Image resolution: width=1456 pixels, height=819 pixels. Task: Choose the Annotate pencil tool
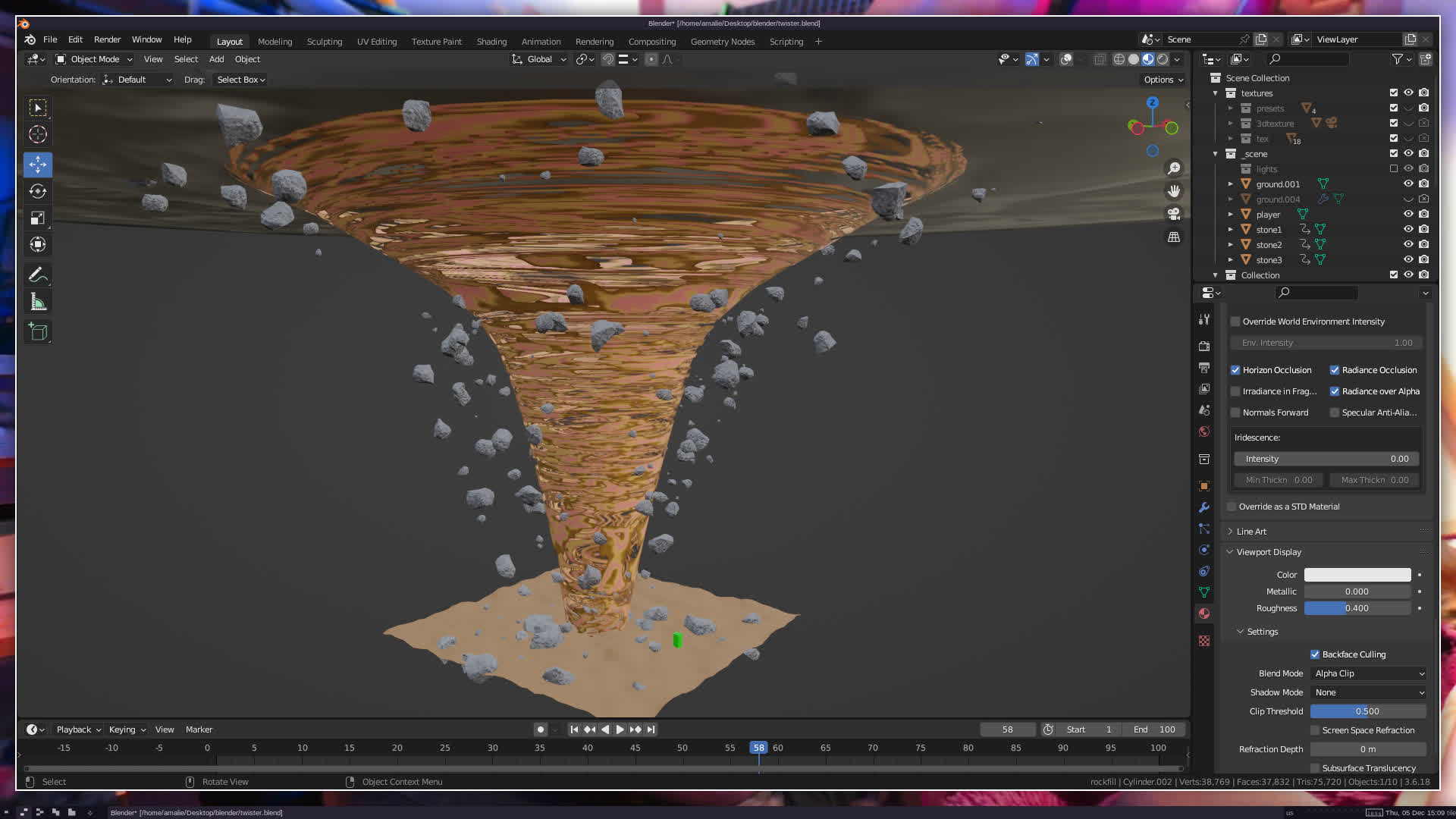point(38,275)
